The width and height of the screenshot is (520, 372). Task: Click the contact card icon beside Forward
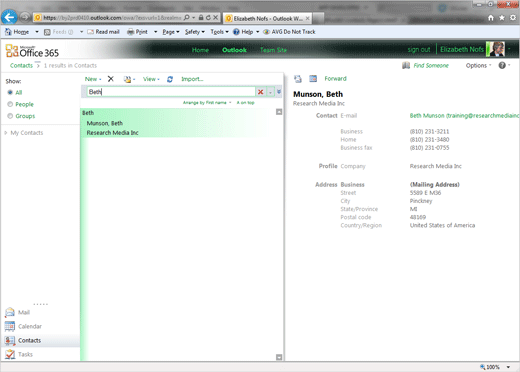point(313,78)
